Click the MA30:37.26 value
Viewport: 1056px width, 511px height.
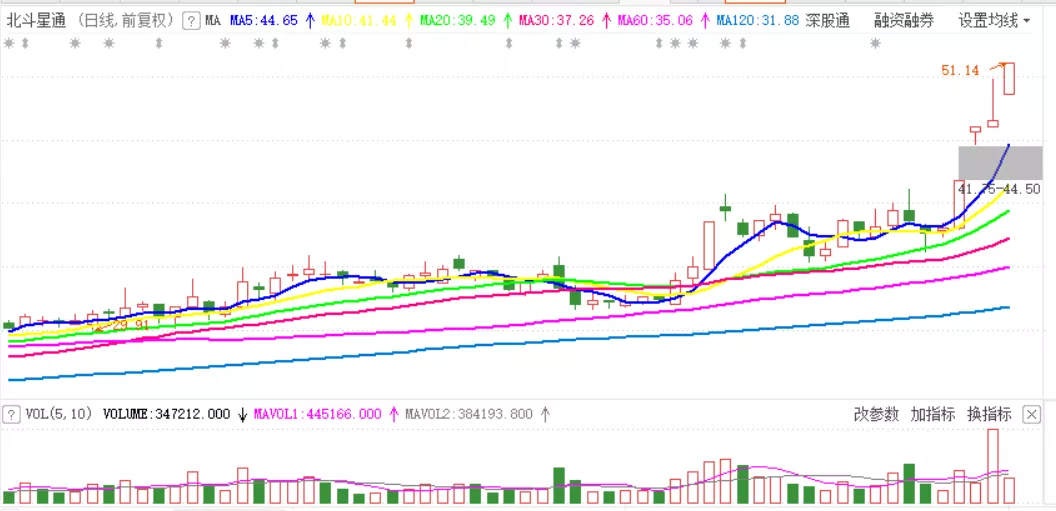click(556, 21)
